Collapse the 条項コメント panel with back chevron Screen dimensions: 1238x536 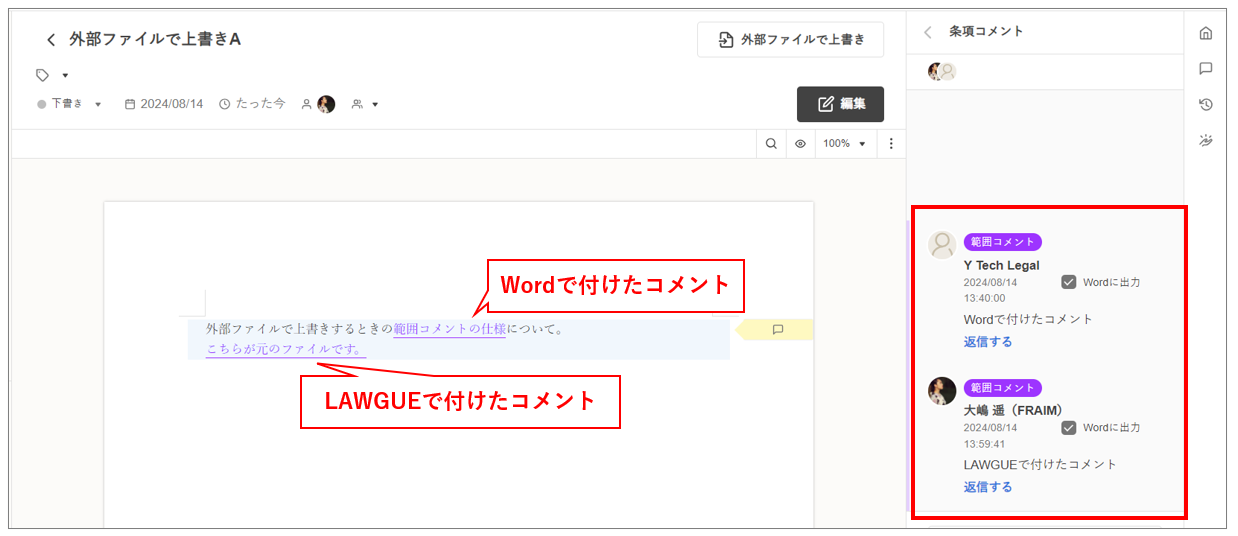coord(928,32)
